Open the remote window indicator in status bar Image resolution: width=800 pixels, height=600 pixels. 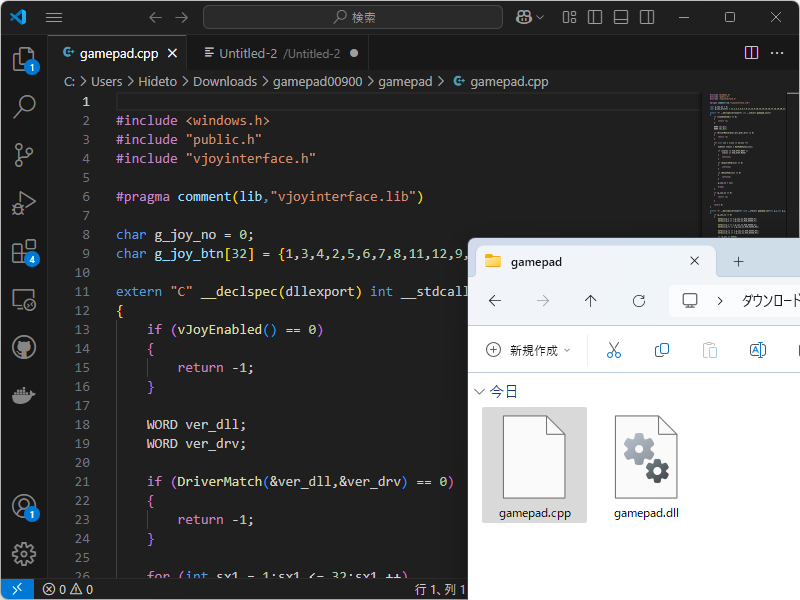(x=17, y=589)
